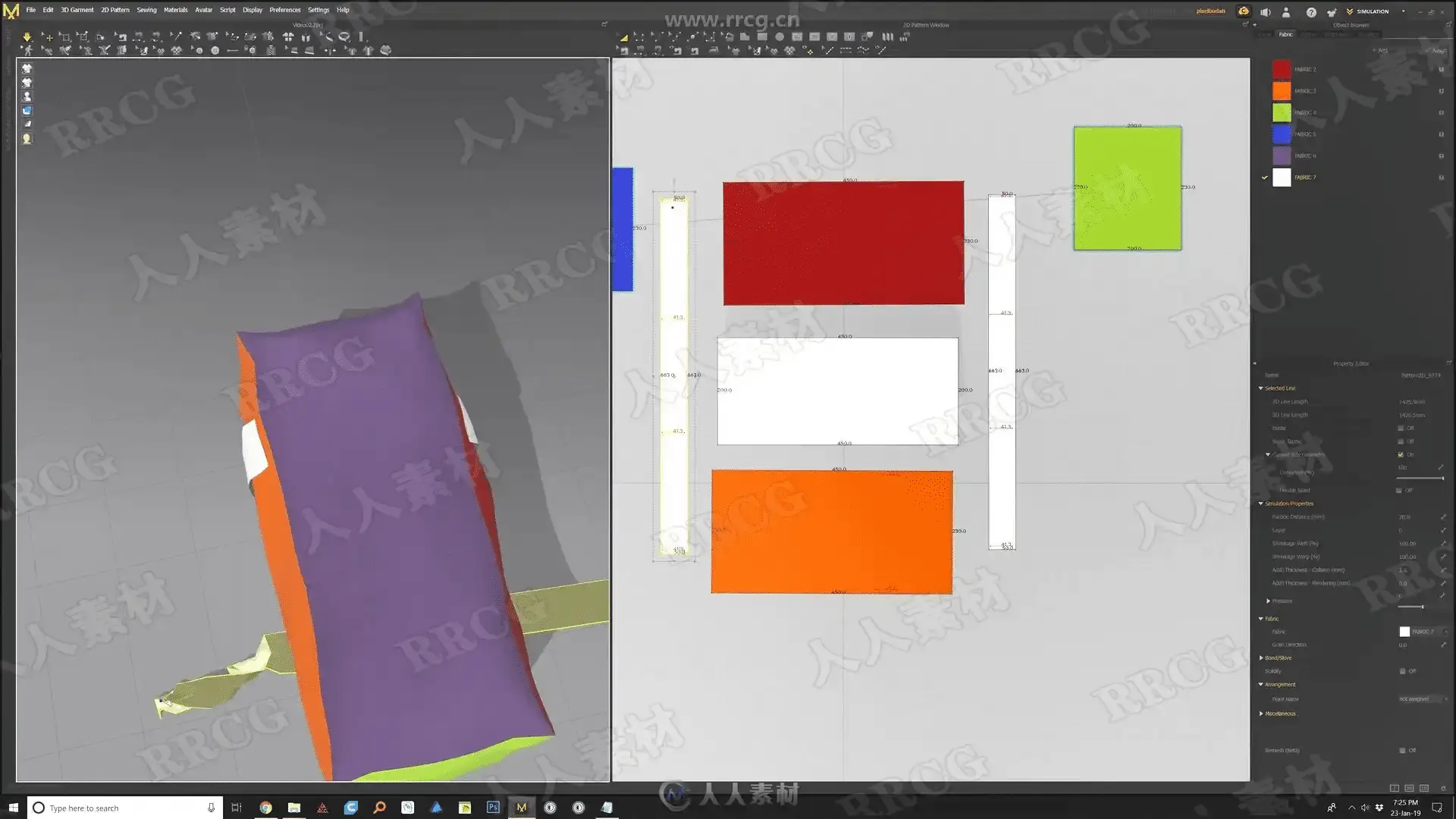1456x819 pixels.
Task: Click the garment display icon in 3D viewport
Action: [27, 68]
